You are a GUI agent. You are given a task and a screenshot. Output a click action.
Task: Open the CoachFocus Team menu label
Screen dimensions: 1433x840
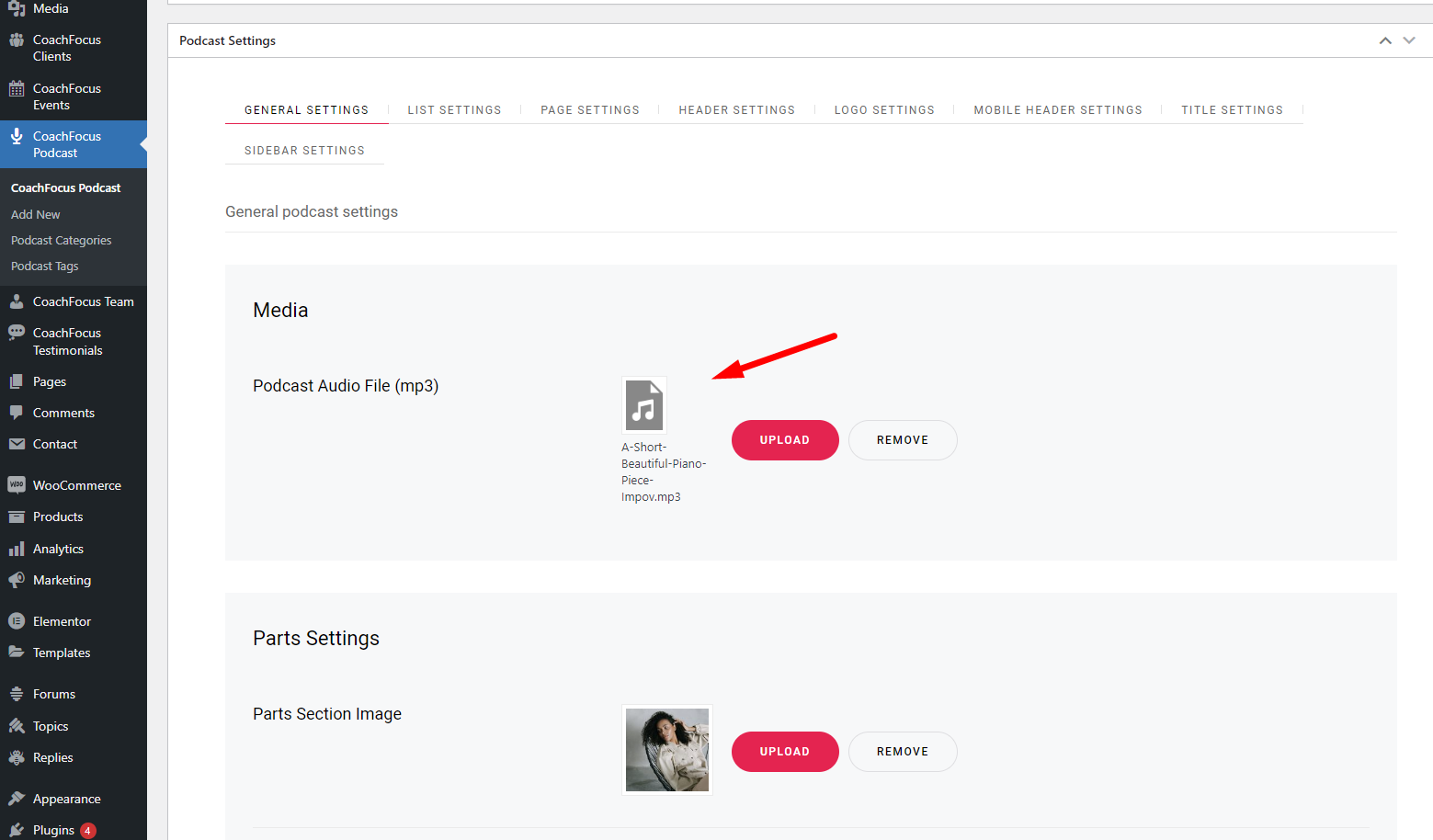point(84,301)
